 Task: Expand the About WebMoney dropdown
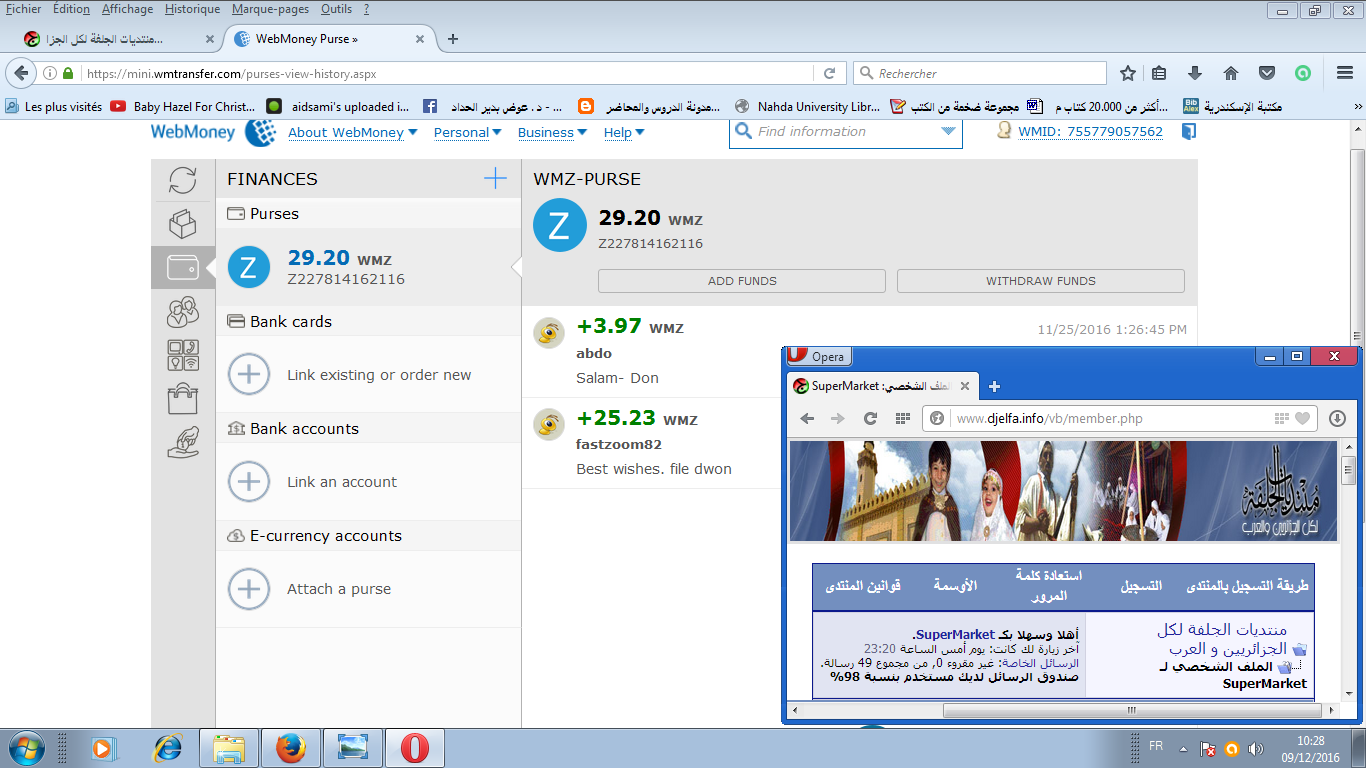[x=353, y=132]
